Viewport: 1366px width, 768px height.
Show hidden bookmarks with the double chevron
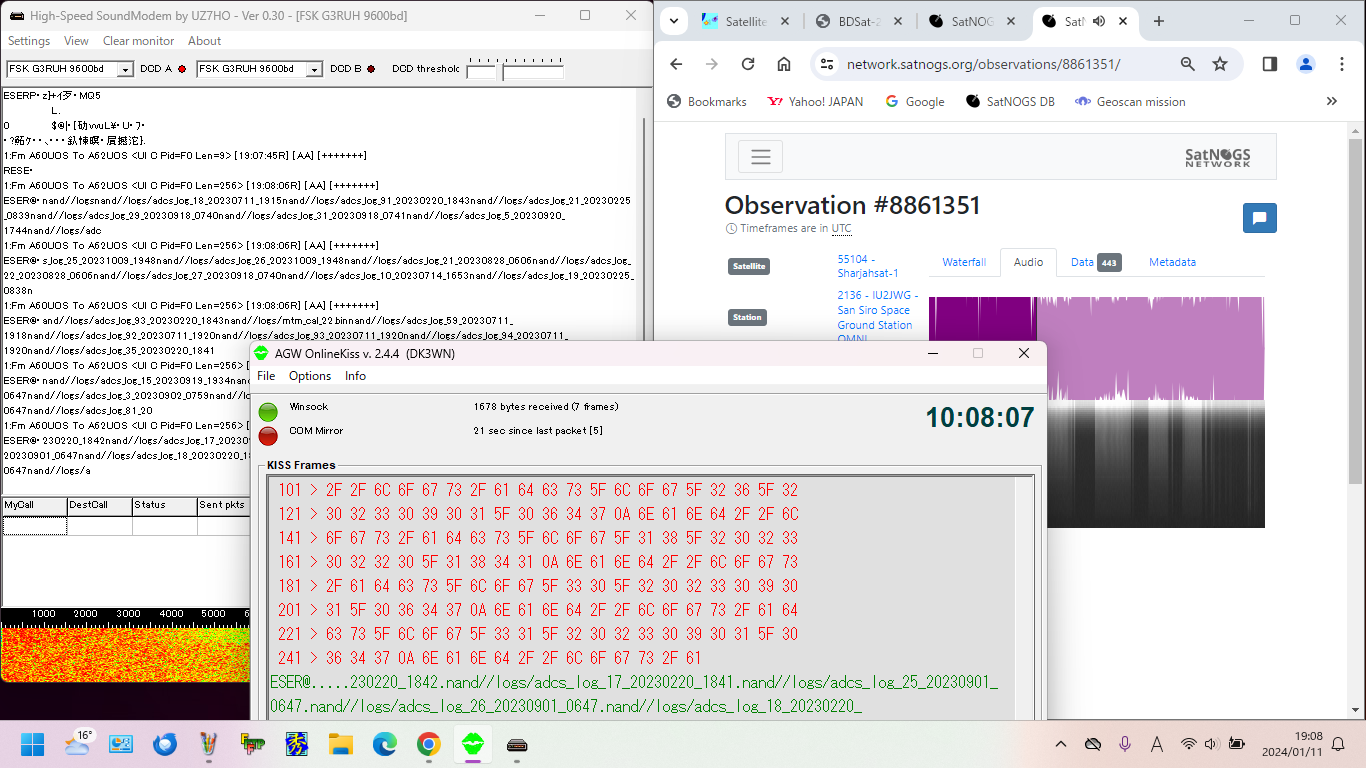pyautogui.click(x=1331, y=101)
